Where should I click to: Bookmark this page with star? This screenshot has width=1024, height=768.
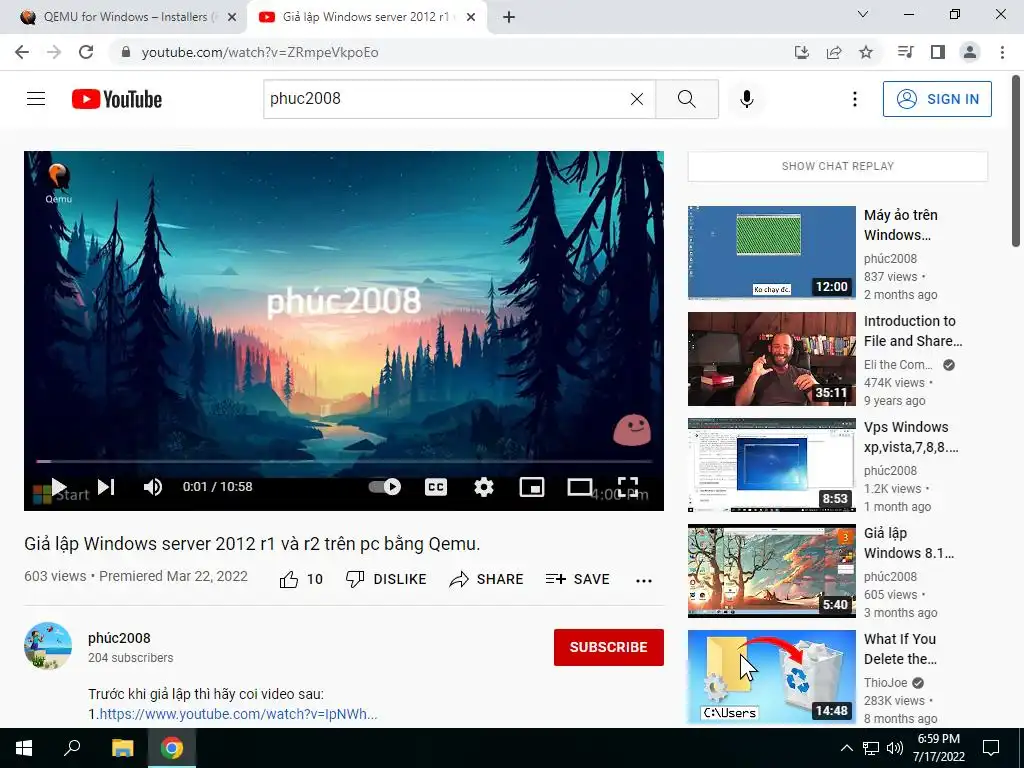coord(866,52)
